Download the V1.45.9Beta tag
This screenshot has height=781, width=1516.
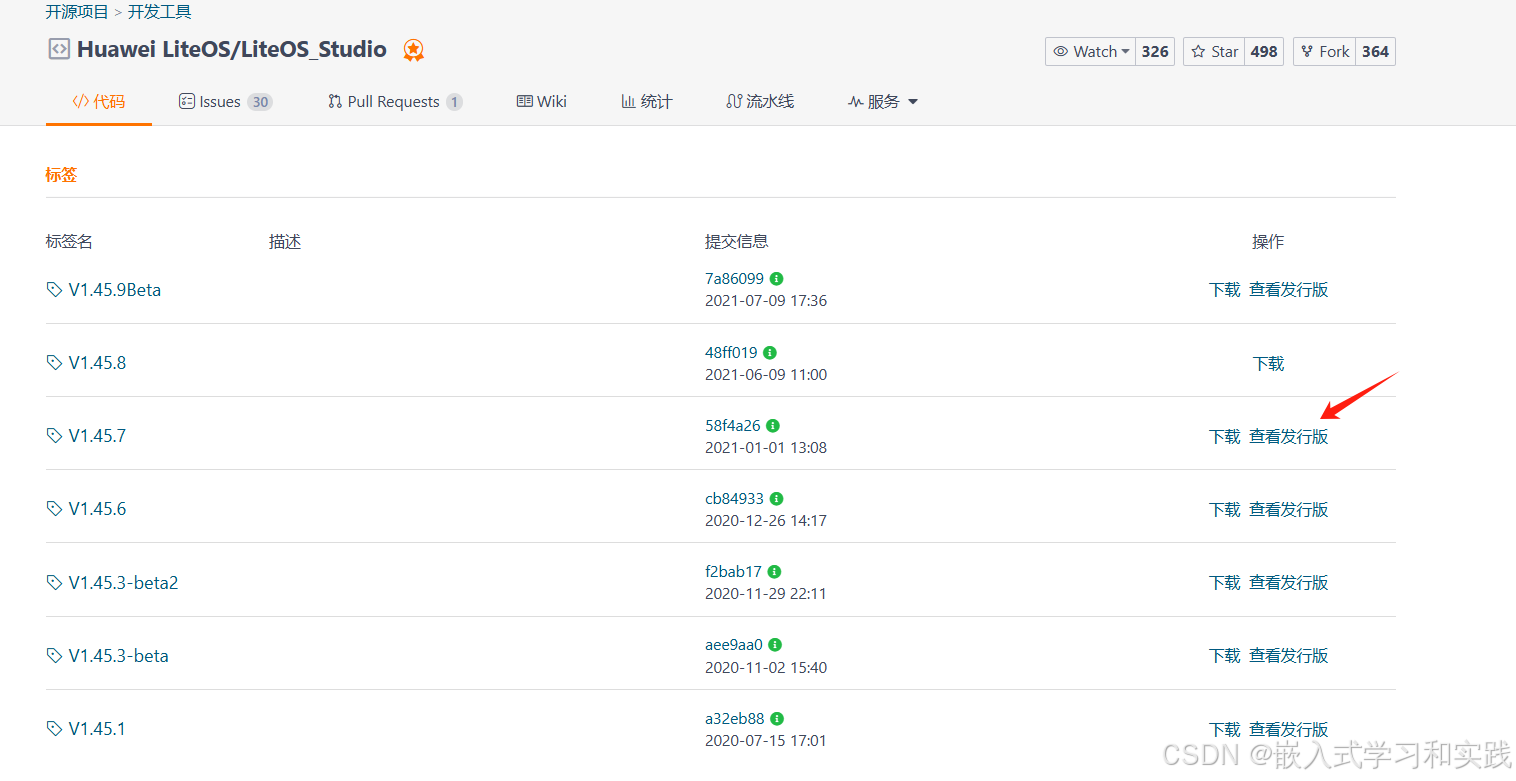coord(1225,290)
